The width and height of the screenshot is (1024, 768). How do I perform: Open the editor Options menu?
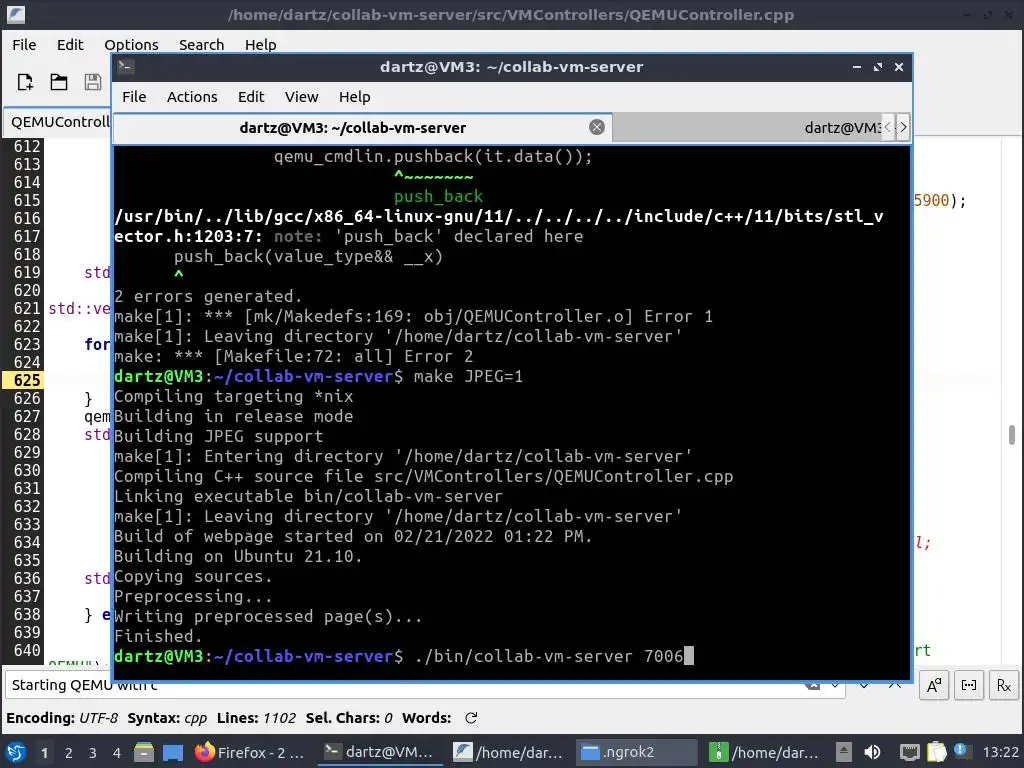[x=131, y=45]
